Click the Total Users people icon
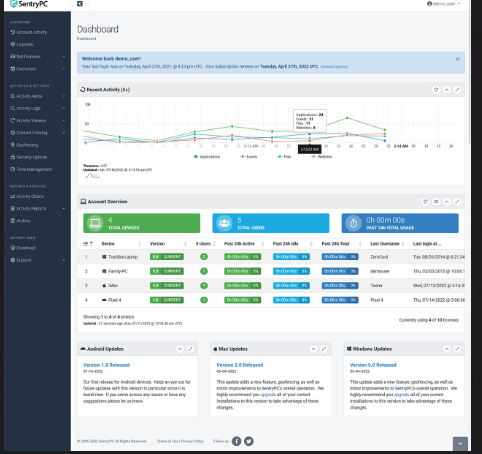 pos(224,223)
